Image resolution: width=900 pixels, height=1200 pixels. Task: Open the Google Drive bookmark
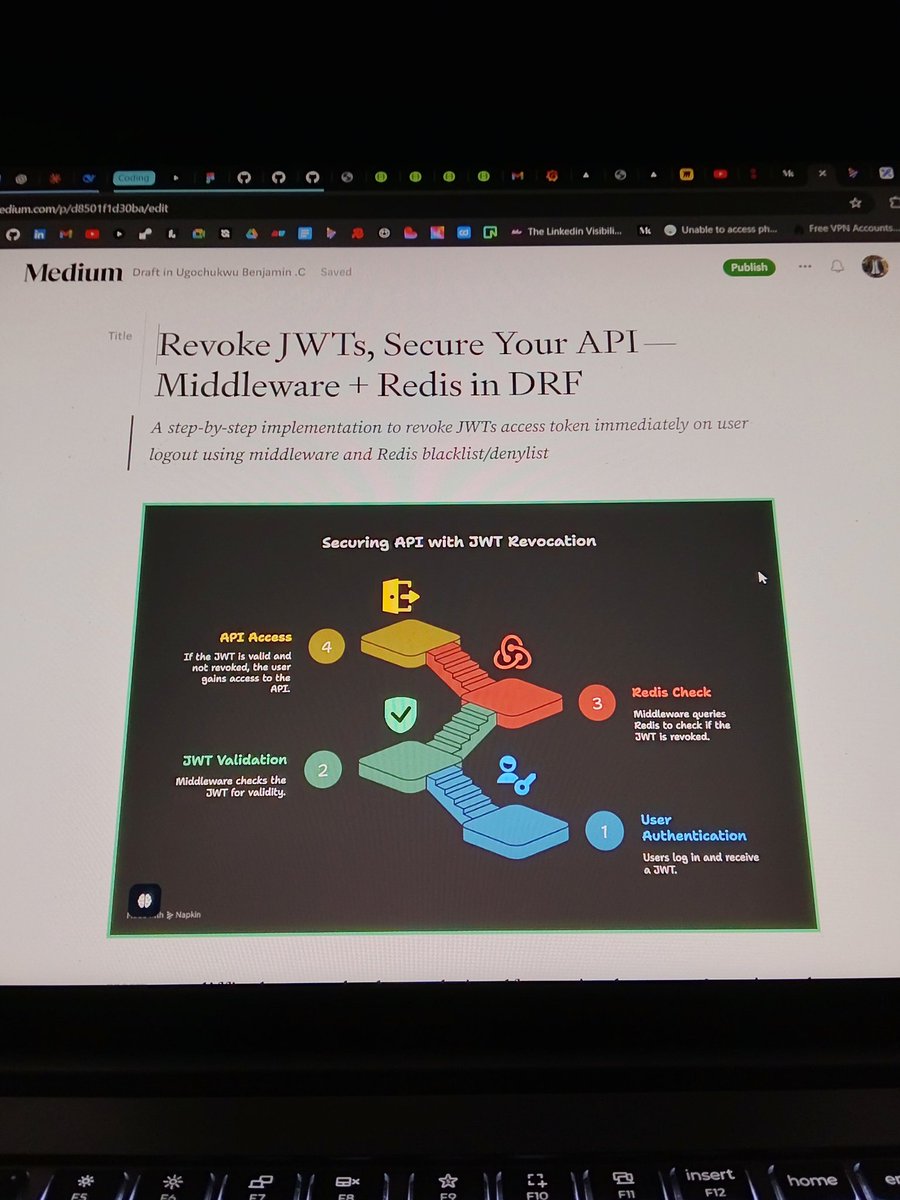pos(251,234)
